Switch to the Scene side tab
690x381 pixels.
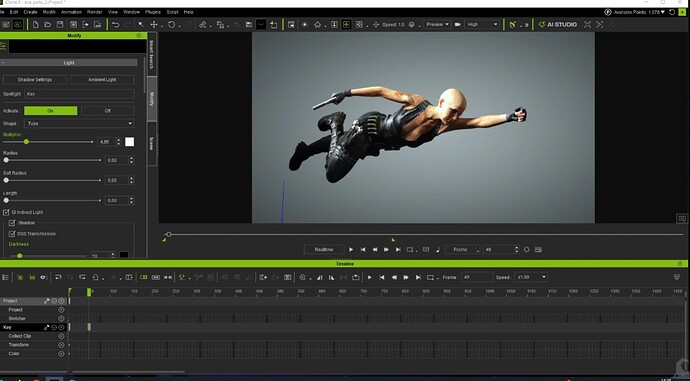[x=151, y=143]
